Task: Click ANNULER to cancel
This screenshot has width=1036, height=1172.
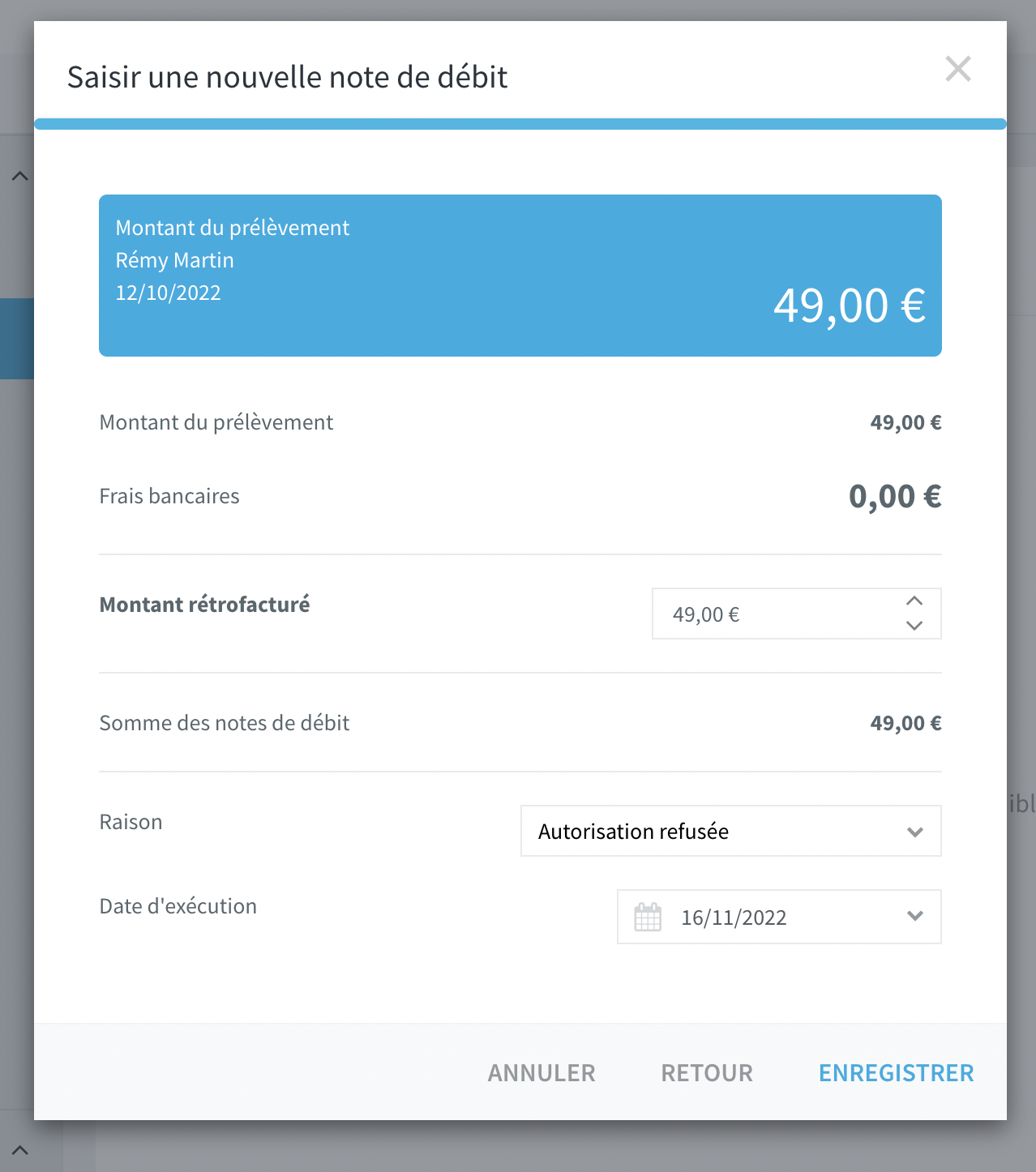Action: pos(542,1071)
